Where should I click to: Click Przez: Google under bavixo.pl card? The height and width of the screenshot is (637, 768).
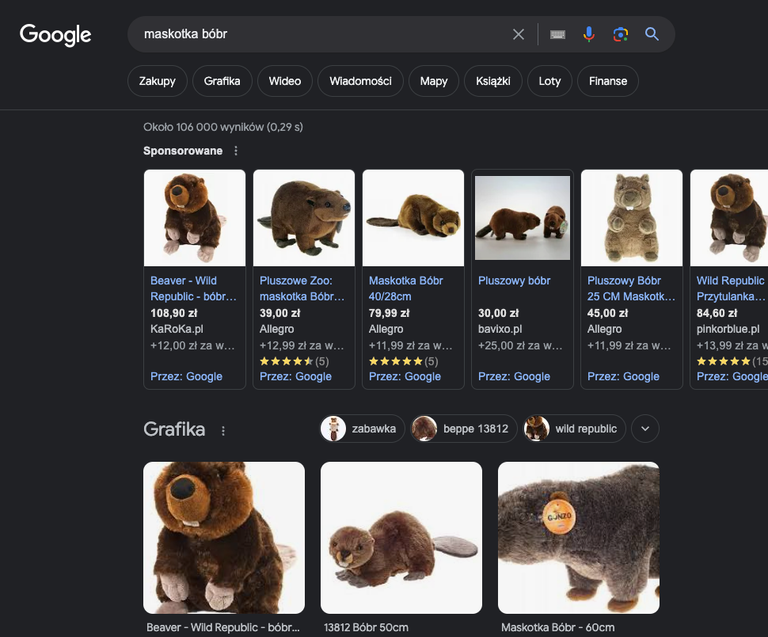514,377
